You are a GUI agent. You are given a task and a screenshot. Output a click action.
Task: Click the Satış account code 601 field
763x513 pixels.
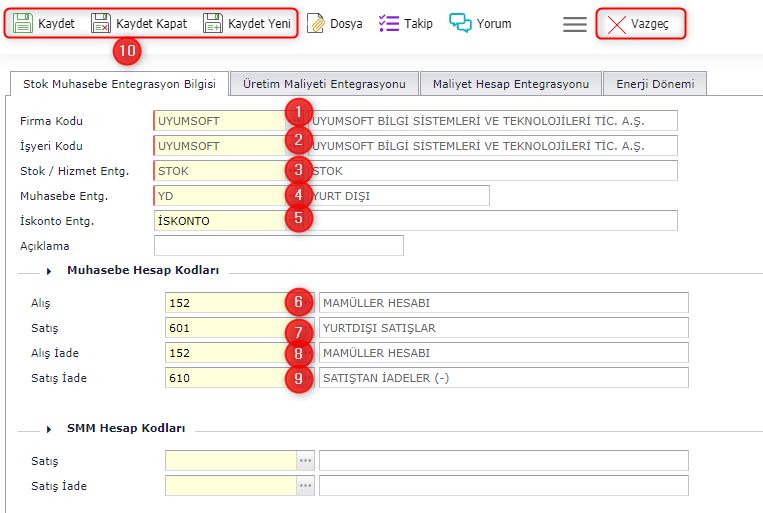[x=228, y=328]
